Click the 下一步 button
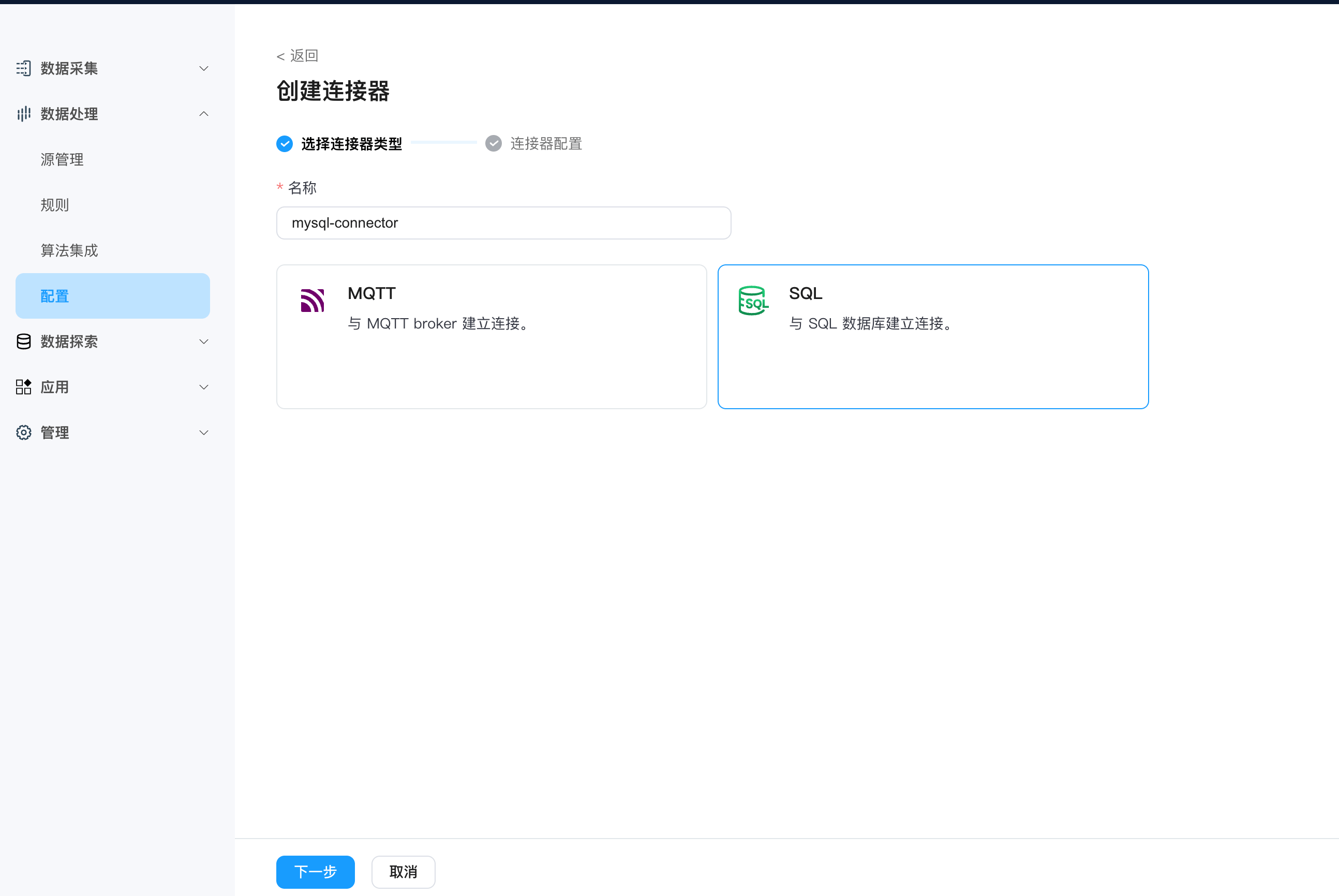The width and height of the screenshot is (1339, 896). coord(316,872)
